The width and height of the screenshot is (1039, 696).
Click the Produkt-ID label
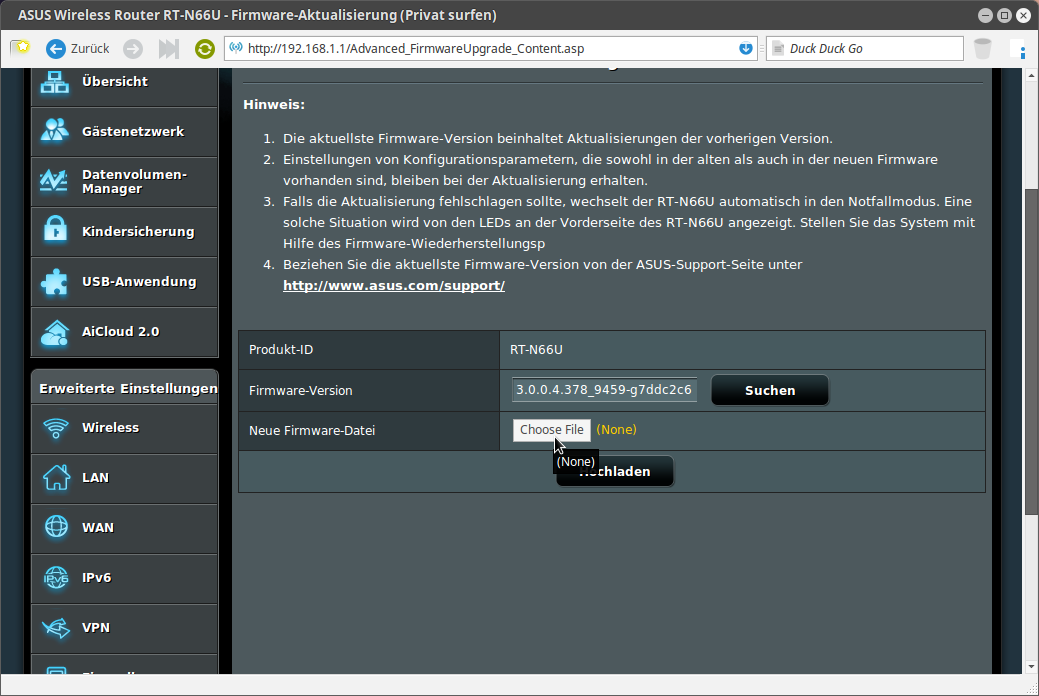point(281,349)
